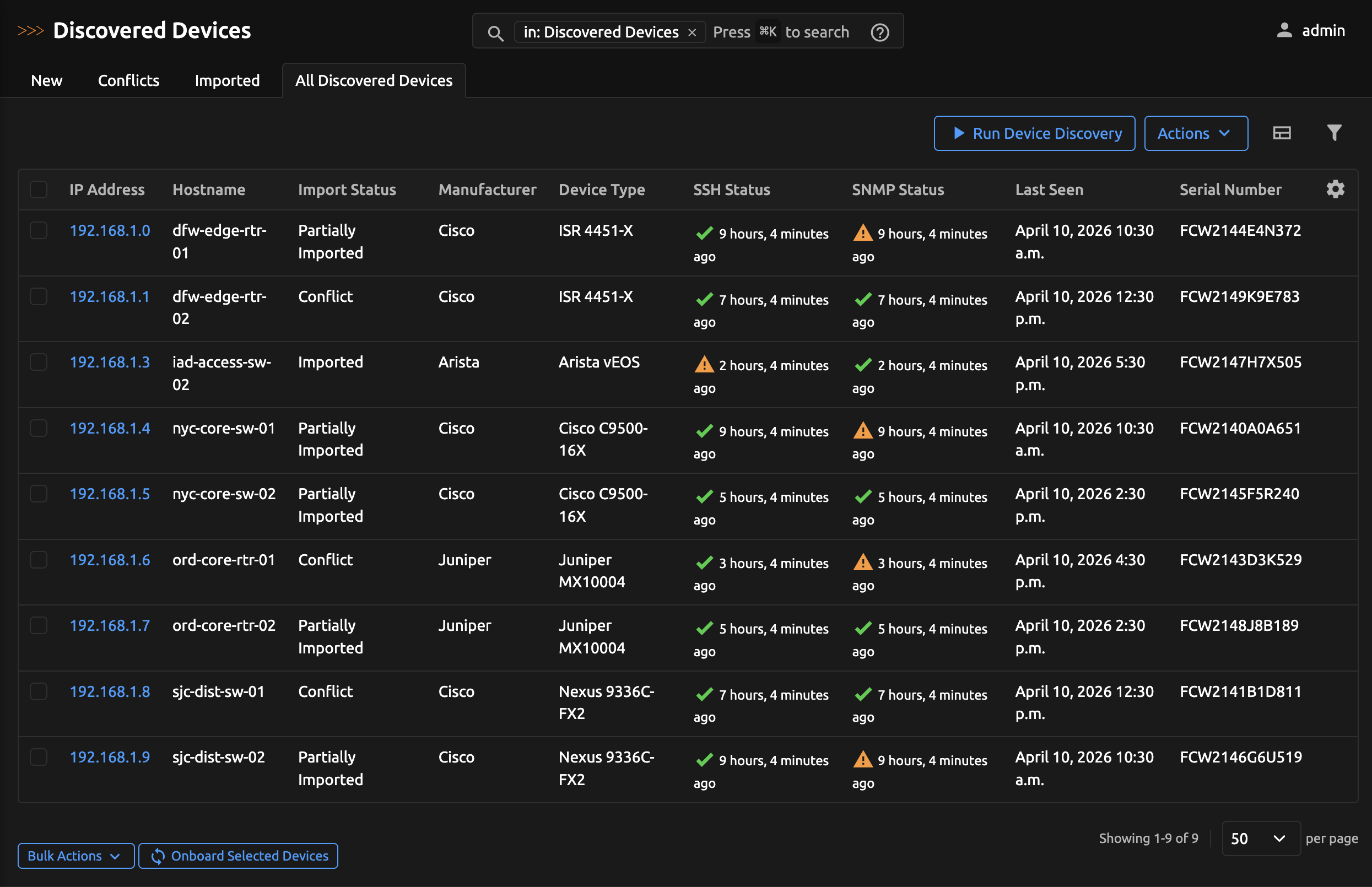Click the SNMP warning icon for nyc-core-sw-01
The height and width of the screenshot is (887, 1372).
[x=862, y=431]
